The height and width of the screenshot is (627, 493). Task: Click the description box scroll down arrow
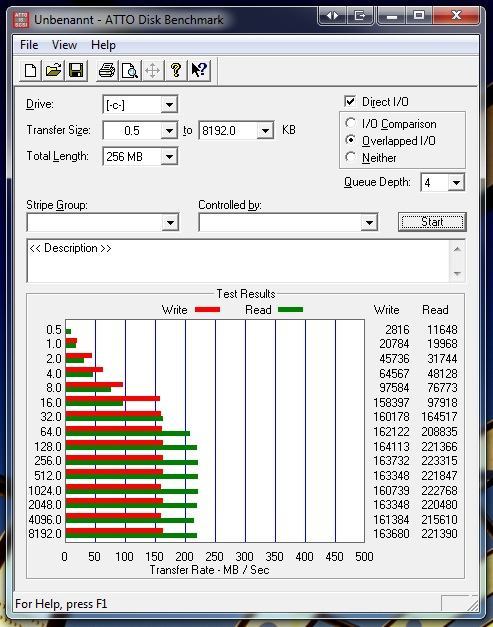[457, 274]
